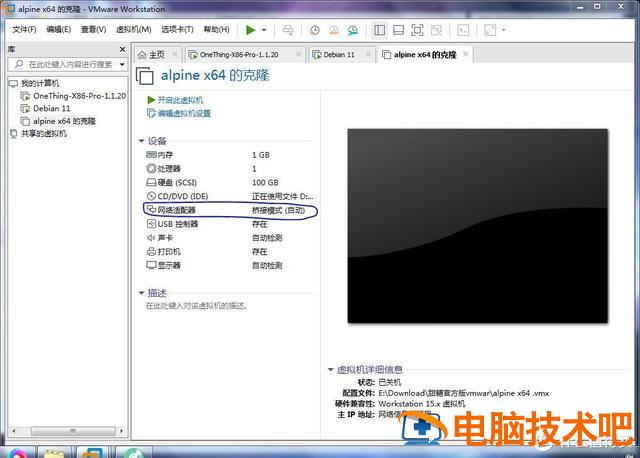Viewport: 640px width, 458px height.
Task: Close the 主页 tab
Action: (175, 54)
